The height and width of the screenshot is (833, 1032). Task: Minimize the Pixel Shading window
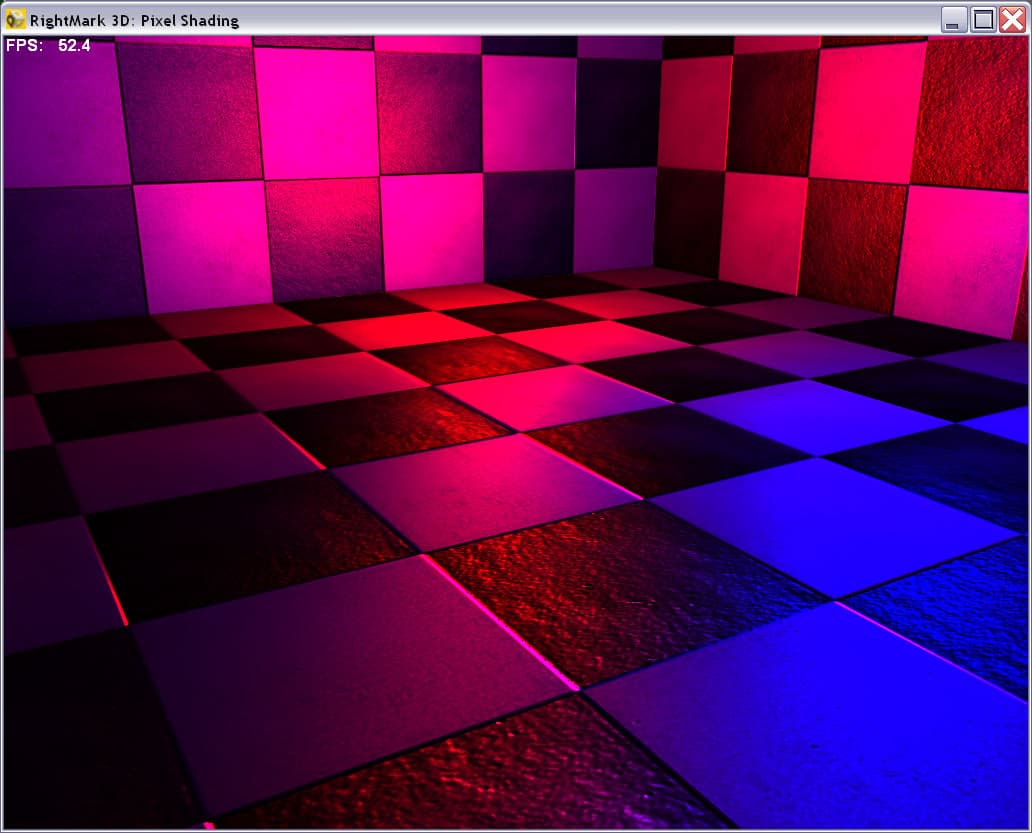tap(953, 20)
